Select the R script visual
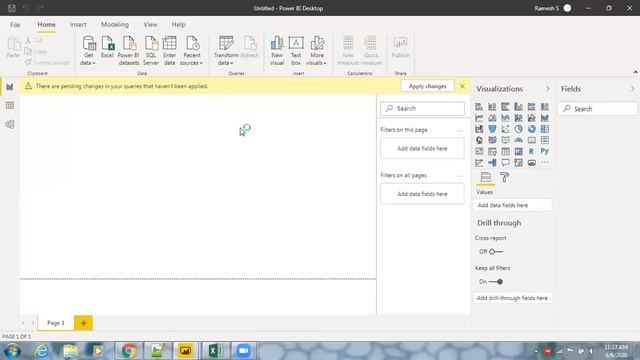640x360 pixels. click(x=531, y=151)
